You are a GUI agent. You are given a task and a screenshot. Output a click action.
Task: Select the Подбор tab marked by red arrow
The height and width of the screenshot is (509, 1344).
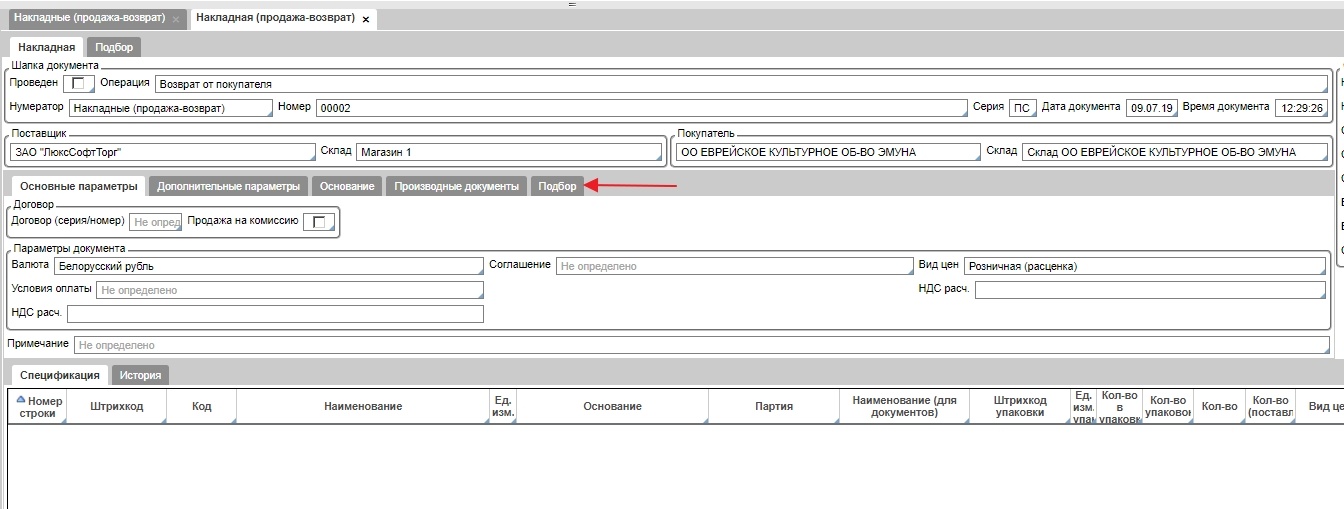tap(557, 186)
